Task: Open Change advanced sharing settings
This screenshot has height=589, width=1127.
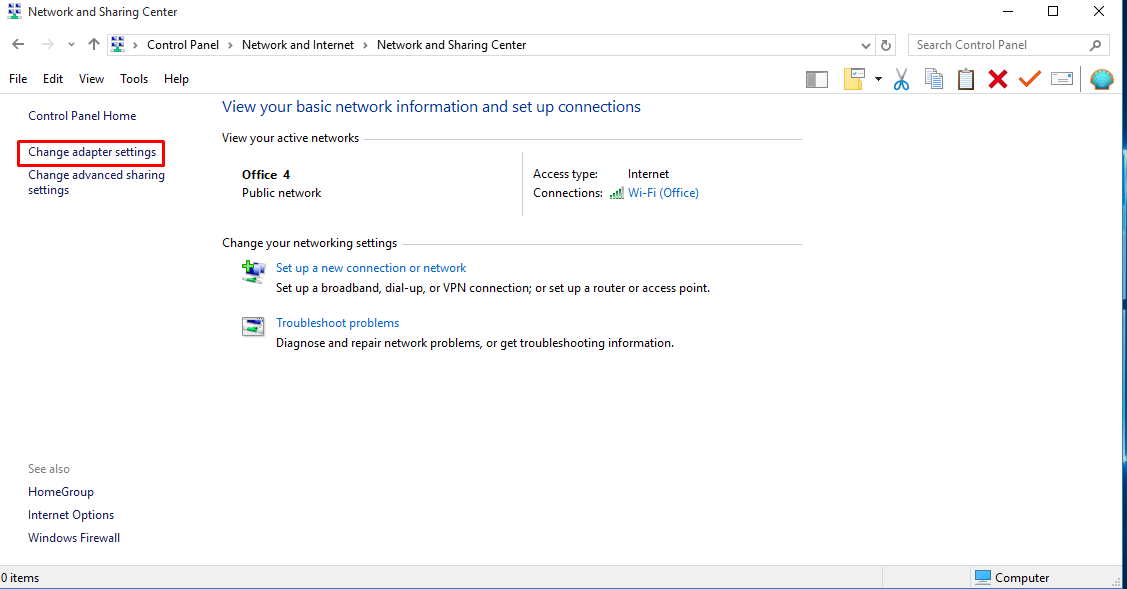Action: [96, 183]
